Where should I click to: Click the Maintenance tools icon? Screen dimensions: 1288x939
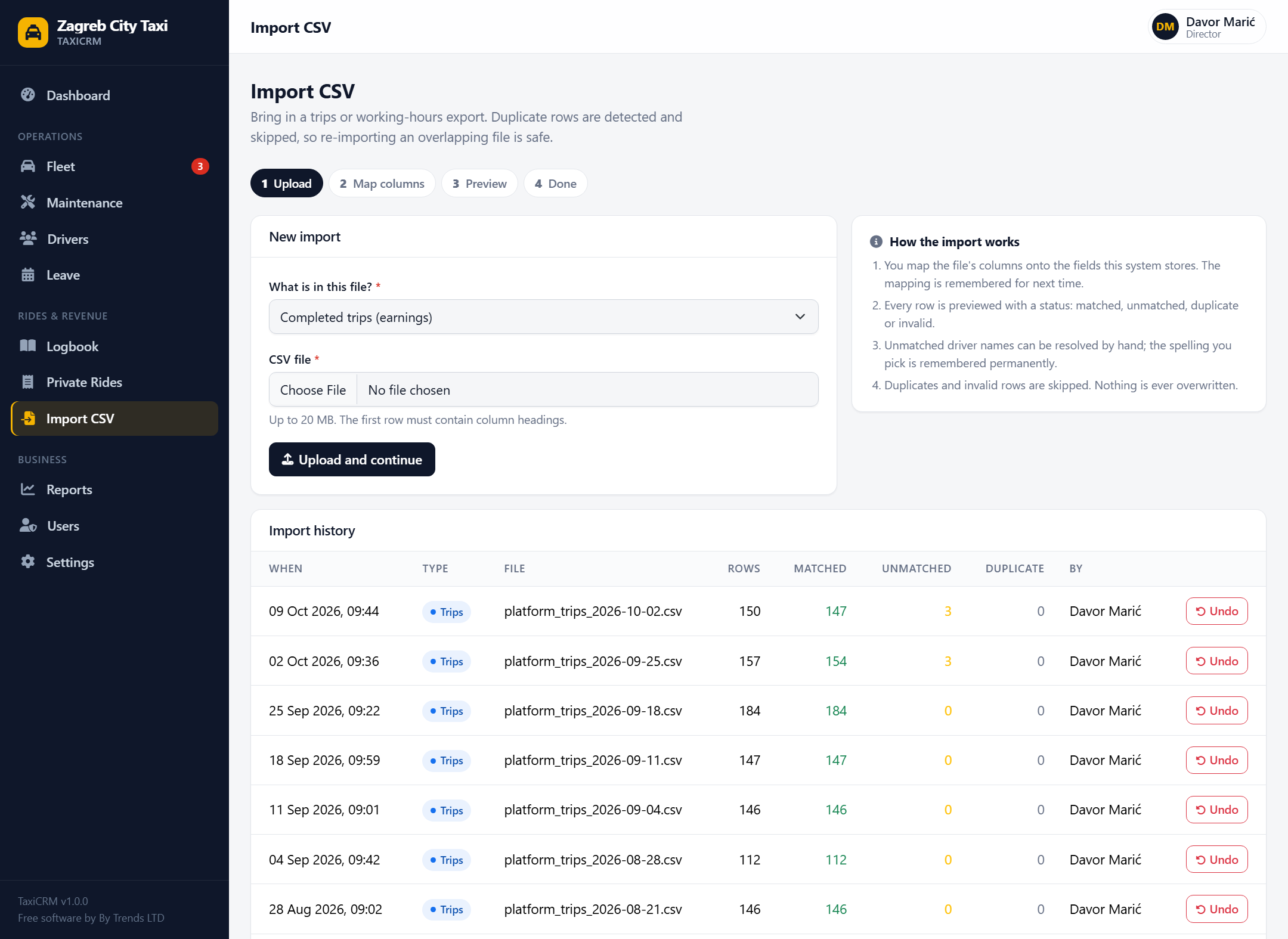click(x=28, y=203)
